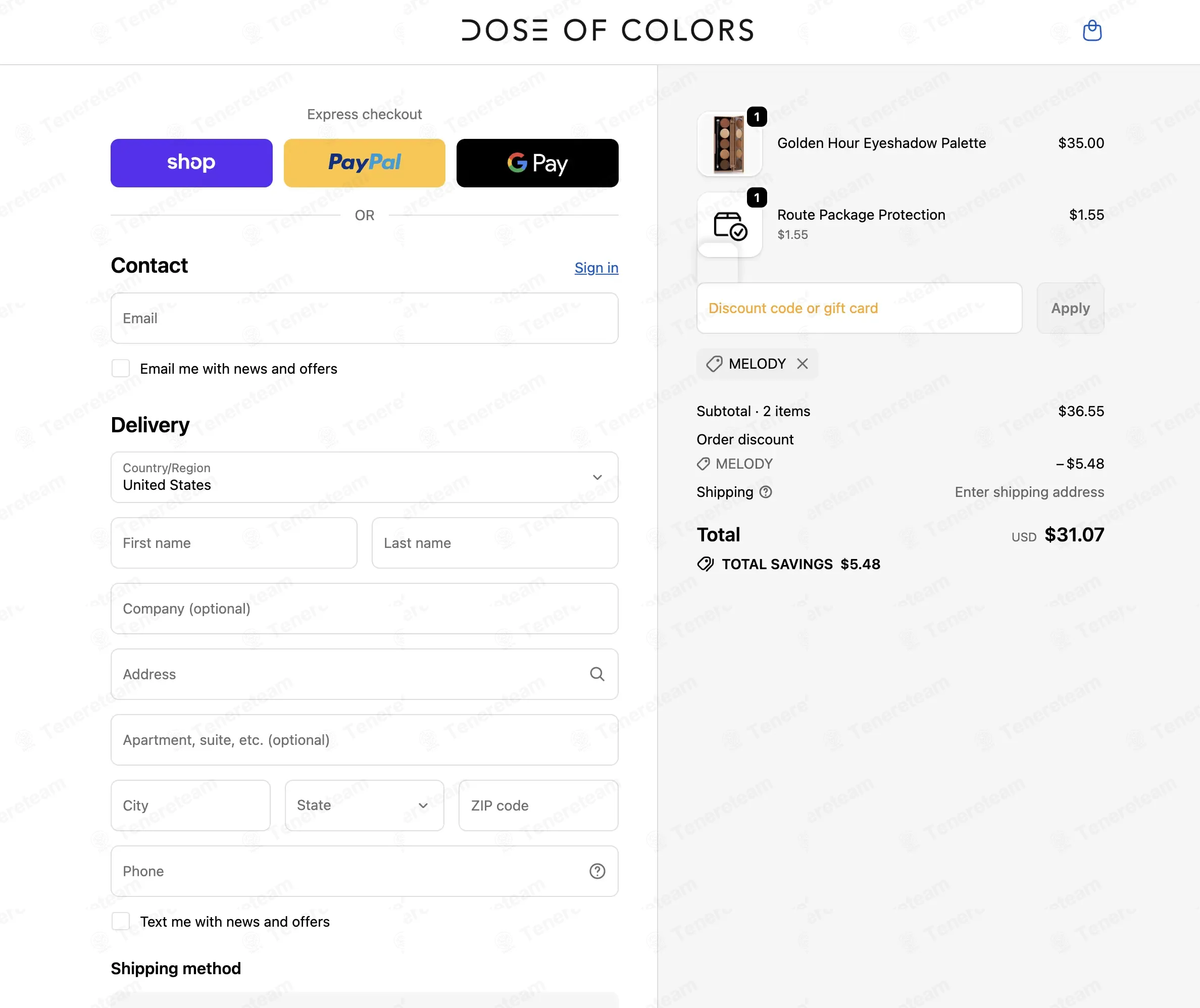Click the phone field help icon
1200x1008 pixels.
pos(597,871)
